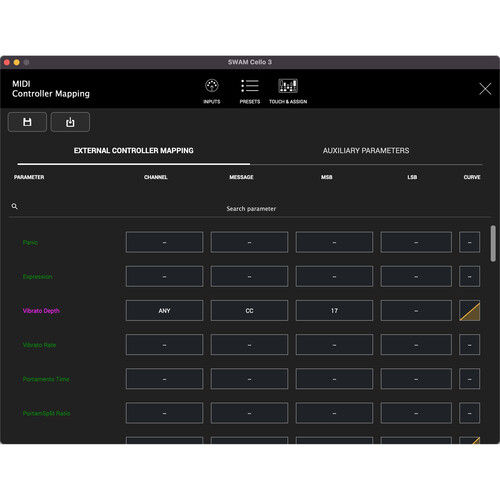
Task: Click the export mapping icon
Action: pos(70,122)
